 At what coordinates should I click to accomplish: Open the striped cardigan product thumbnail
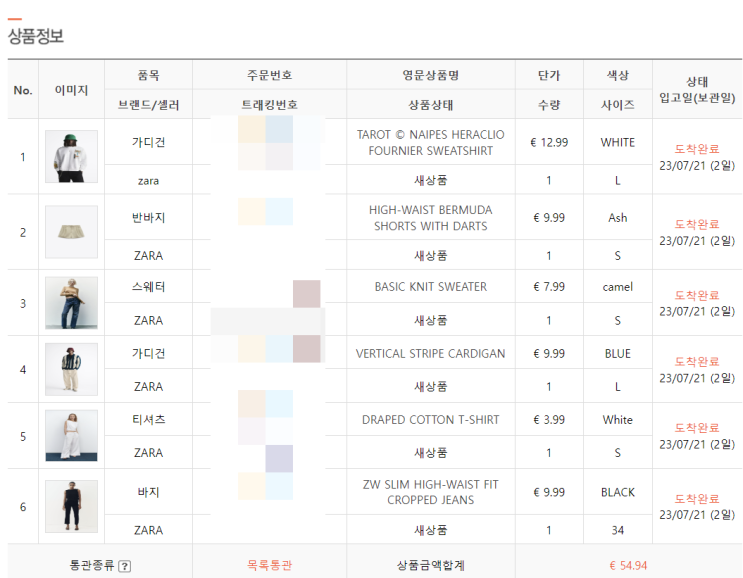tap(72, 369)
